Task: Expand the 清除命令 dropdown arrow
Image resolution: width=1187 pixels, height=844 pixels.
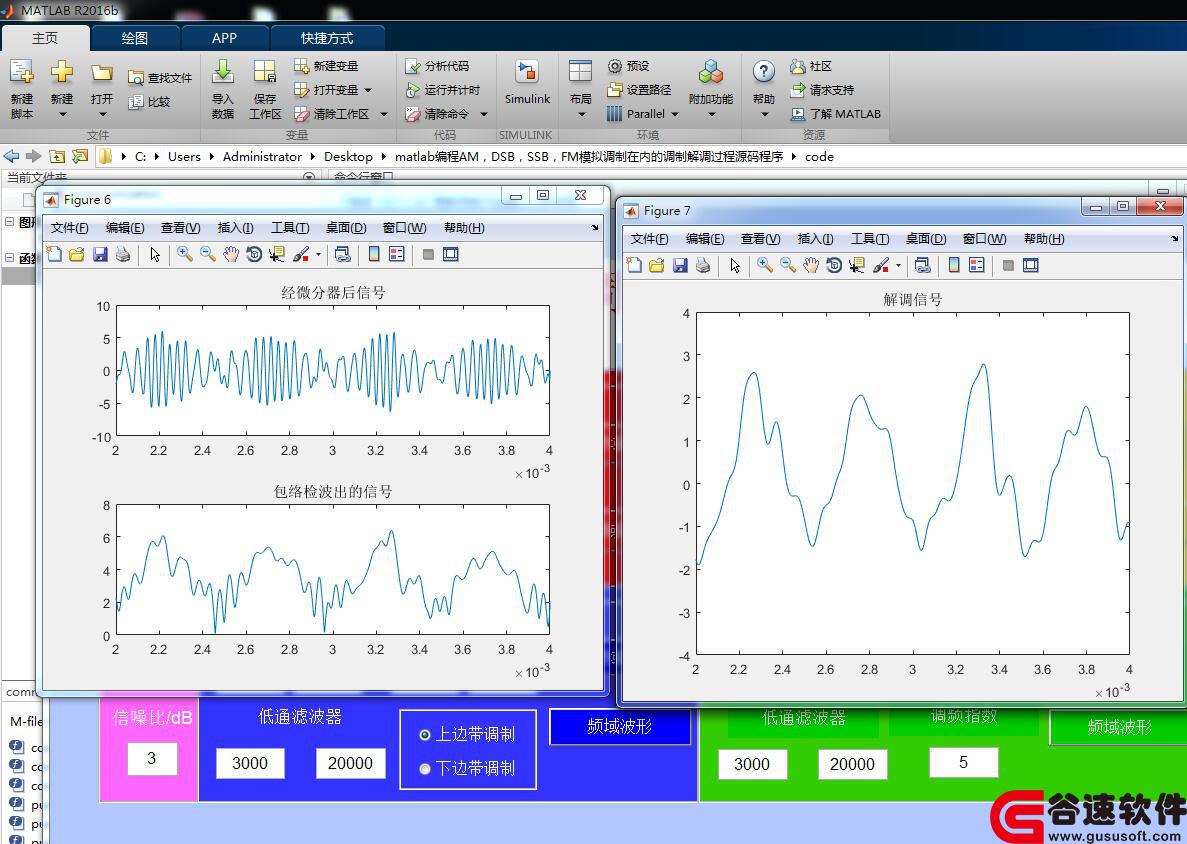Action: 484,114
